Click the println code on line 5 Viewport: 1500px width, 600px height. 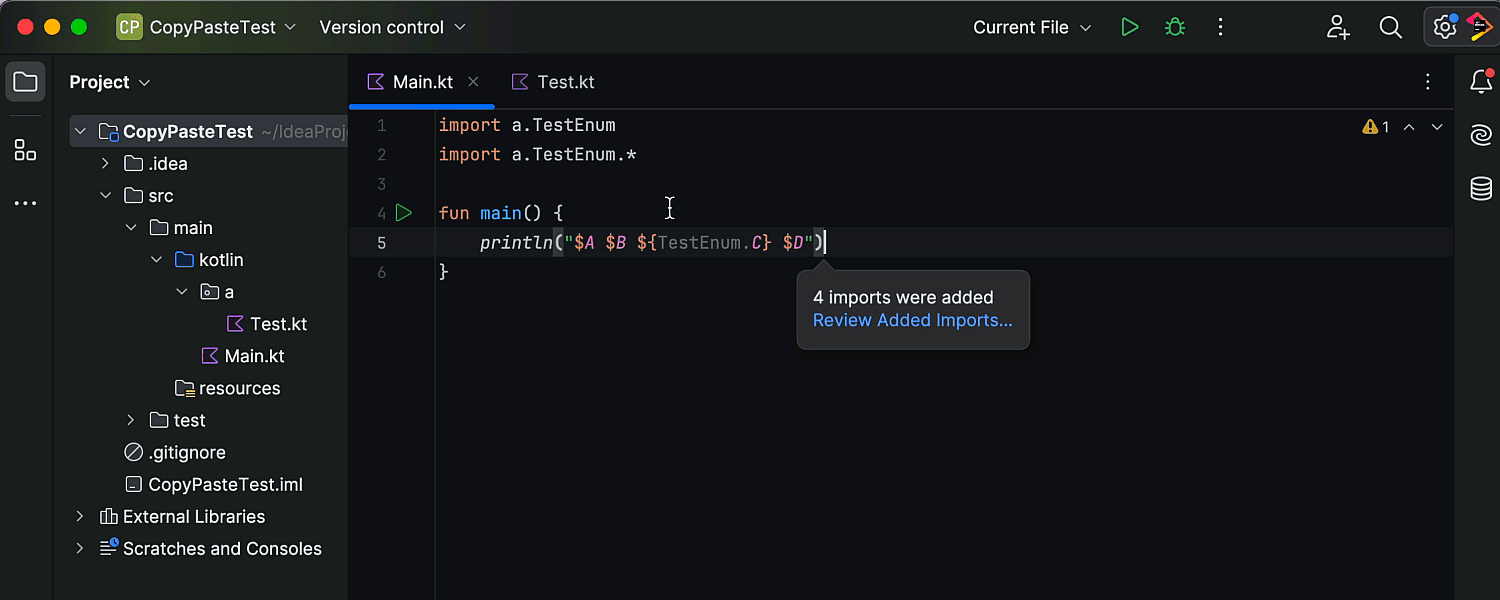pos(652,243)
